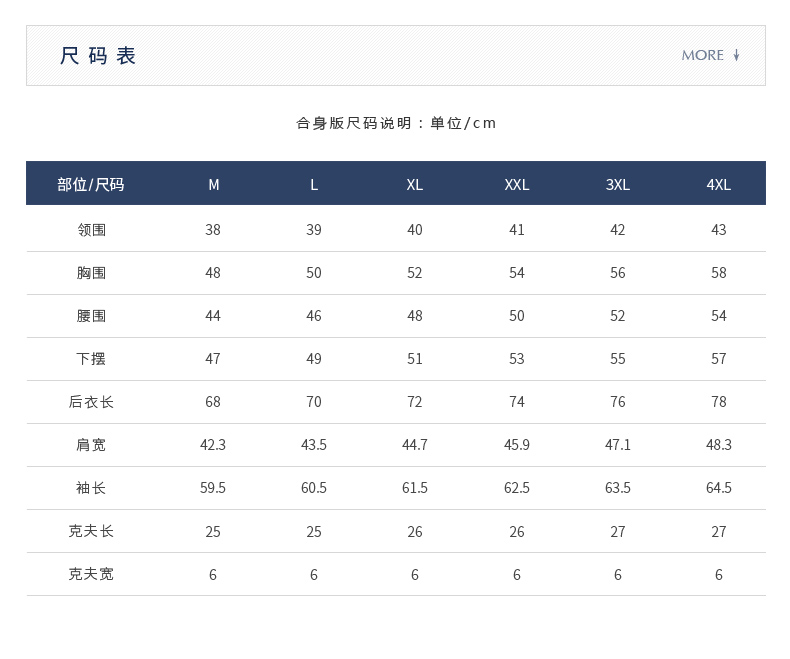Click 胸围 value 48 for size M

pos(213,273)
